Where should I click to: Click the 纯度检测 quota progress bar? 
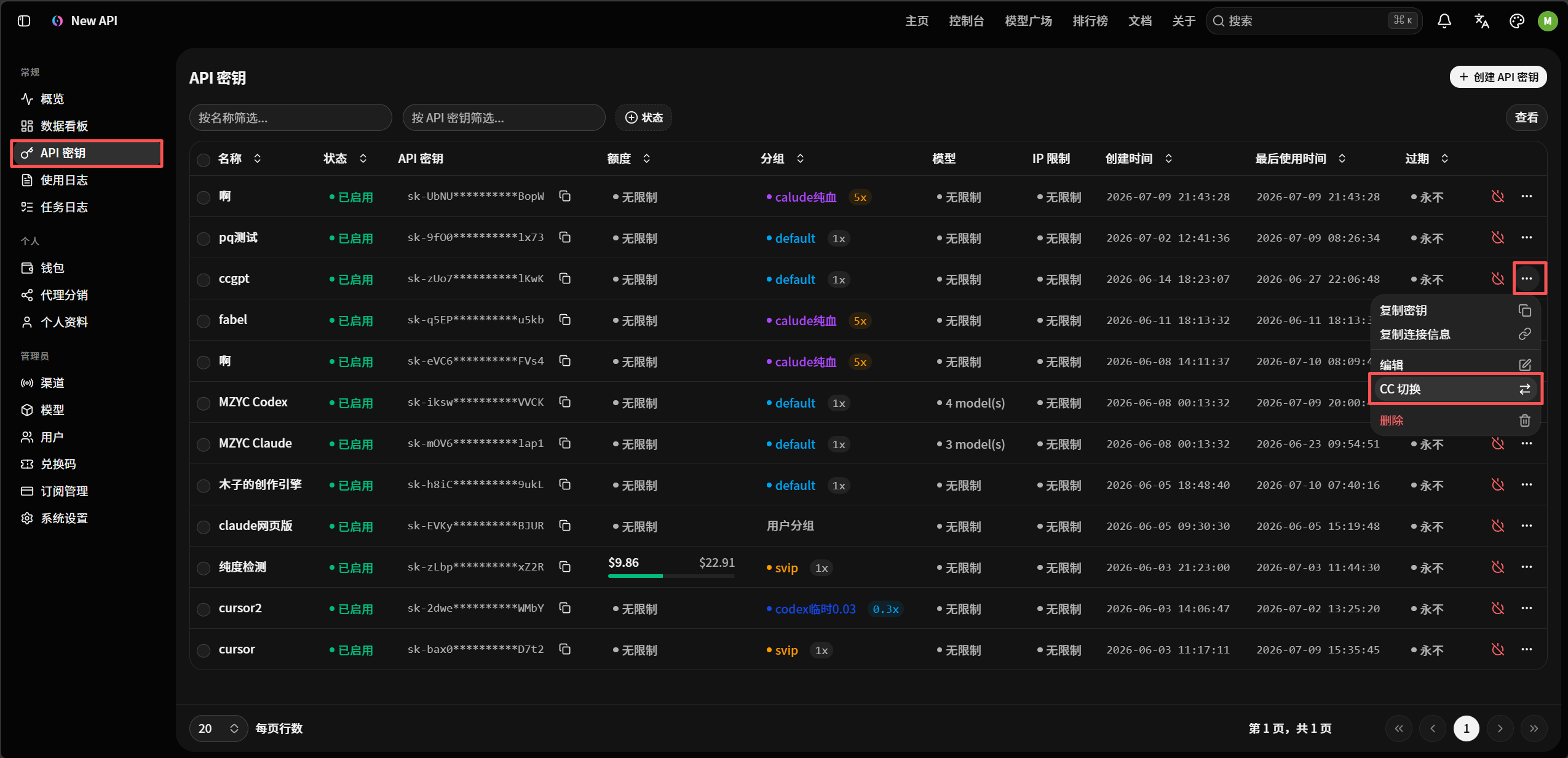coord(671,575)
